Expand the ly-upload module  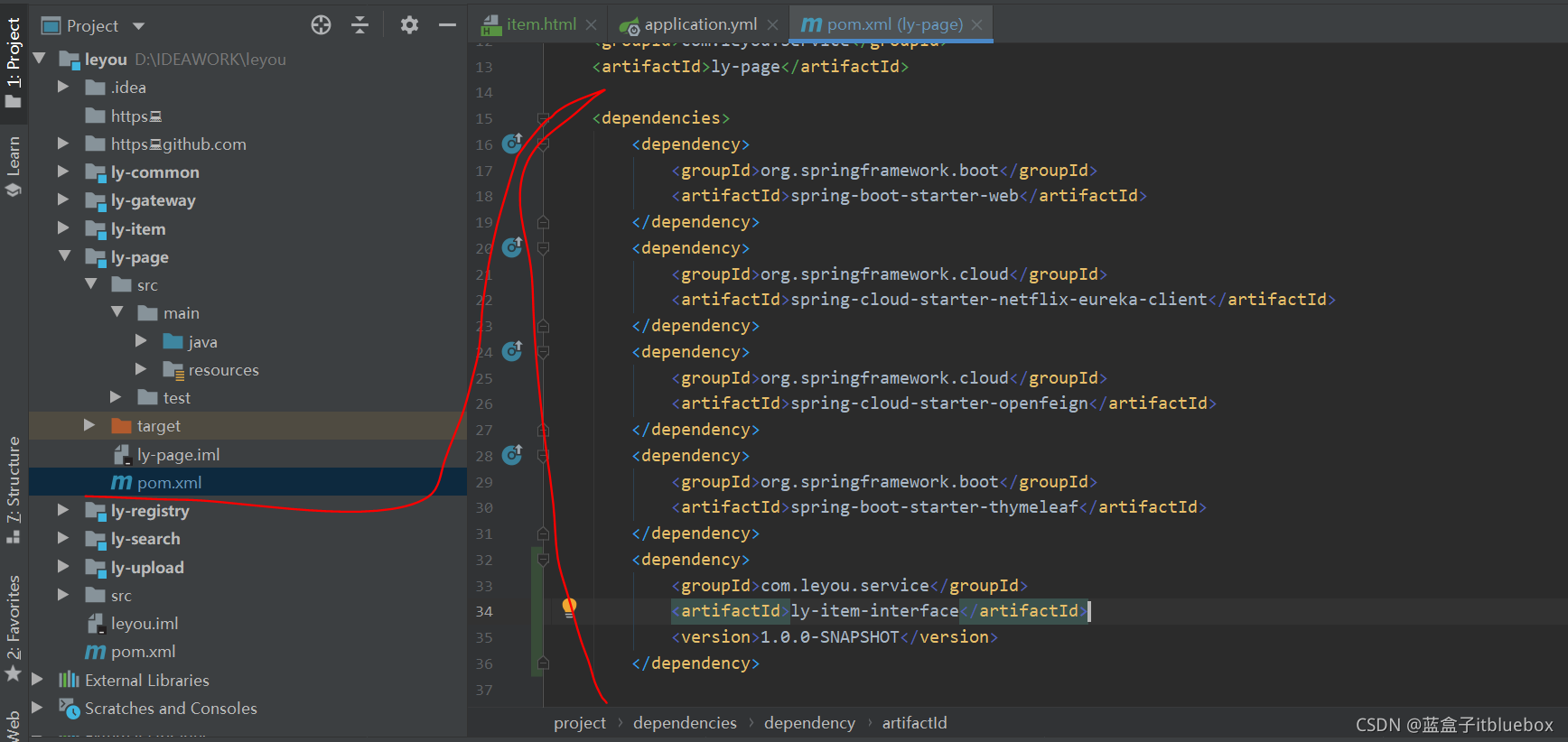click(x=63, y=567)
